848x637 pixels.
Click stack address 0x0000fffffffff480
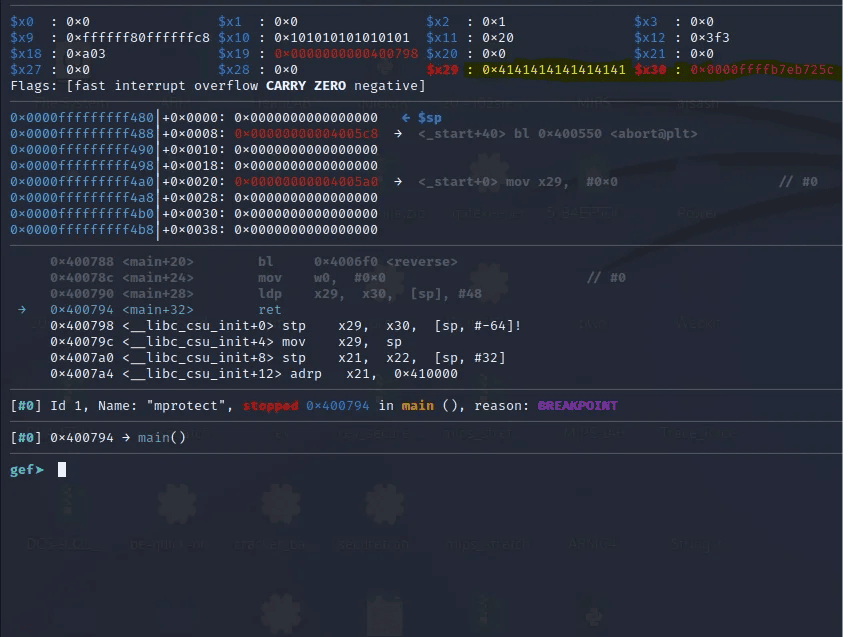pos(82,117)
